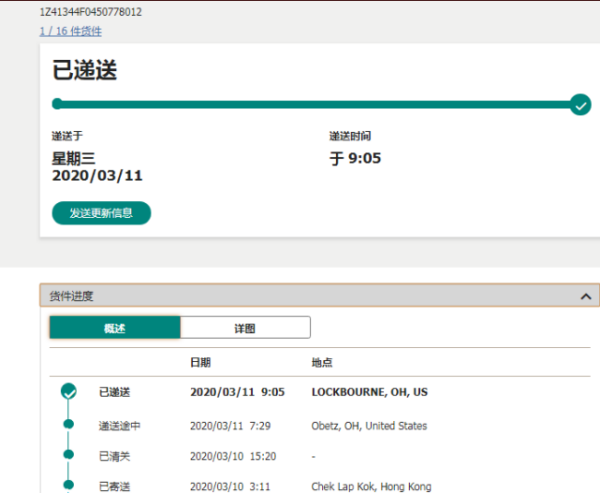This screenshot has width=600, height=493.
Task: Click the 2020/03/11 9:05 delivered date cell
Action: click(238, 392)
